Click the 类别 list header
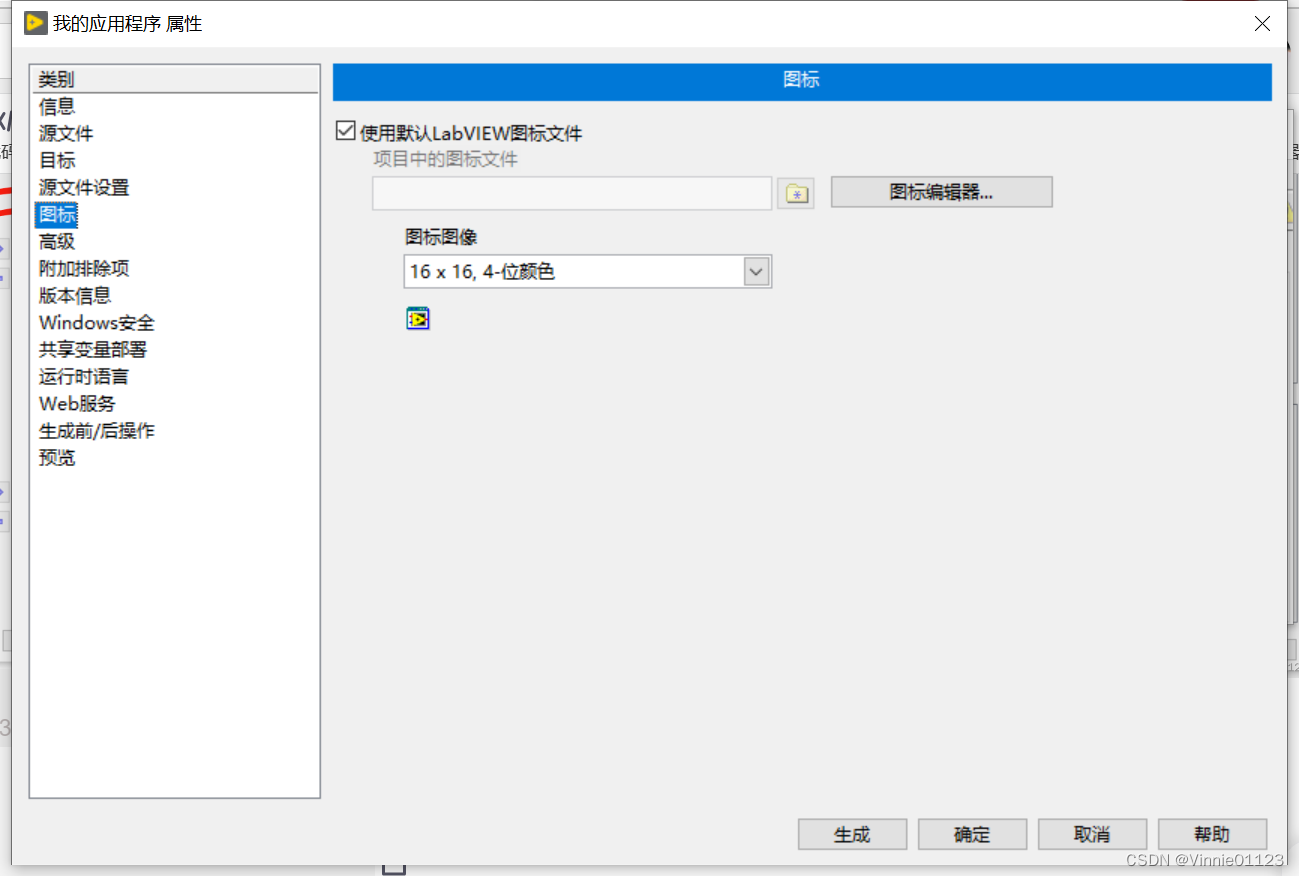 [x=175, y=79]
